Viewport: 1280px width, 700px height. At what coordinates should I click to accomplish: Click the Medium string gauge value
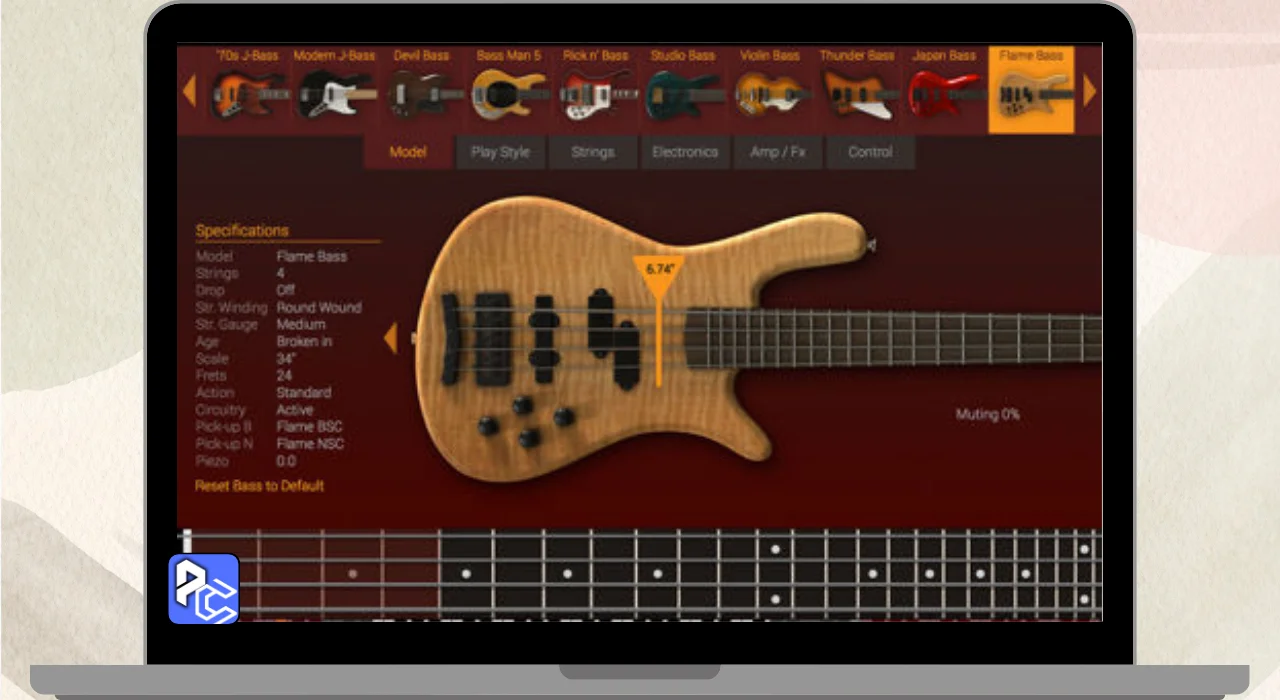301,324
